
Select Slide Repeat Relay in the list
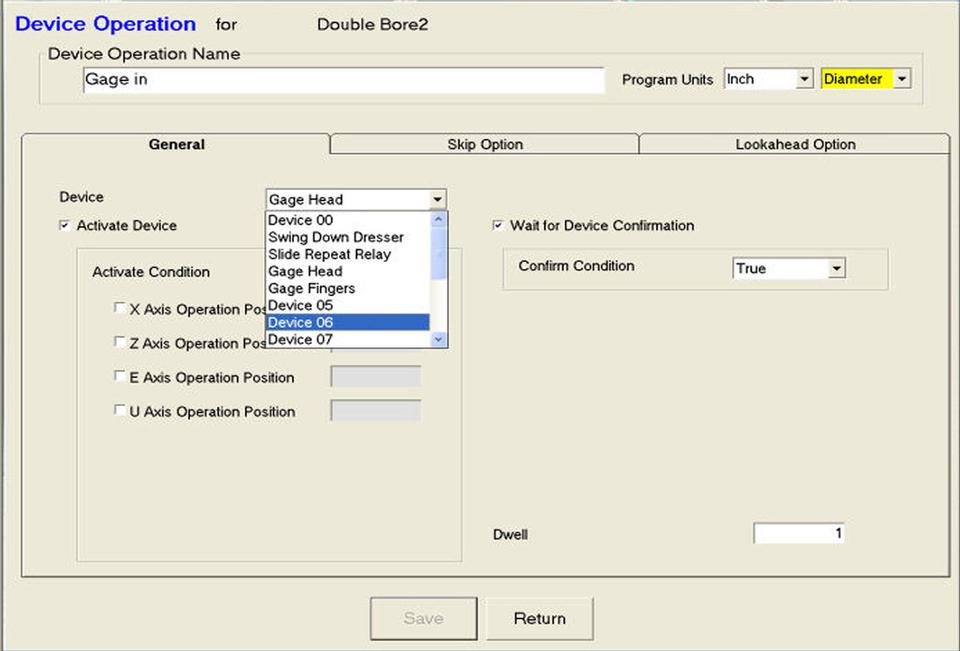coord(329,254)
